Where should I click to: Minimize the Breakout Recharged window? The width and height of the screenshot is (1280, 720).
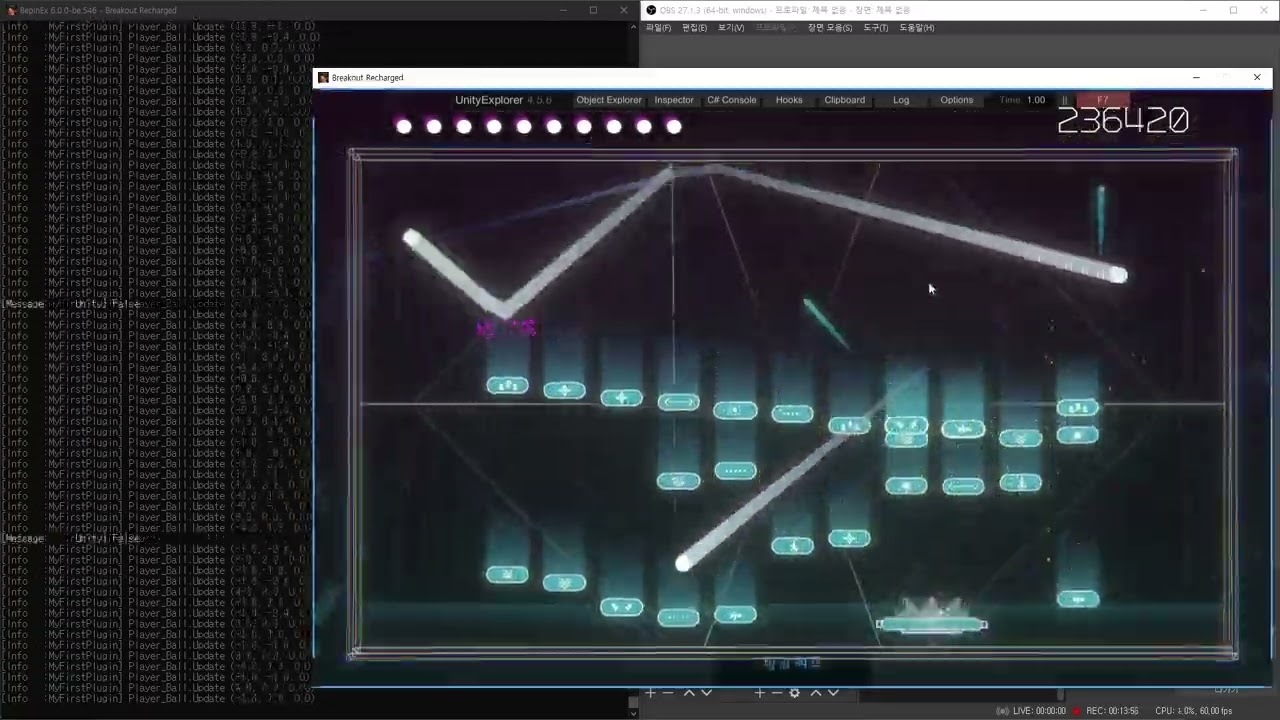pos(1196,78)
